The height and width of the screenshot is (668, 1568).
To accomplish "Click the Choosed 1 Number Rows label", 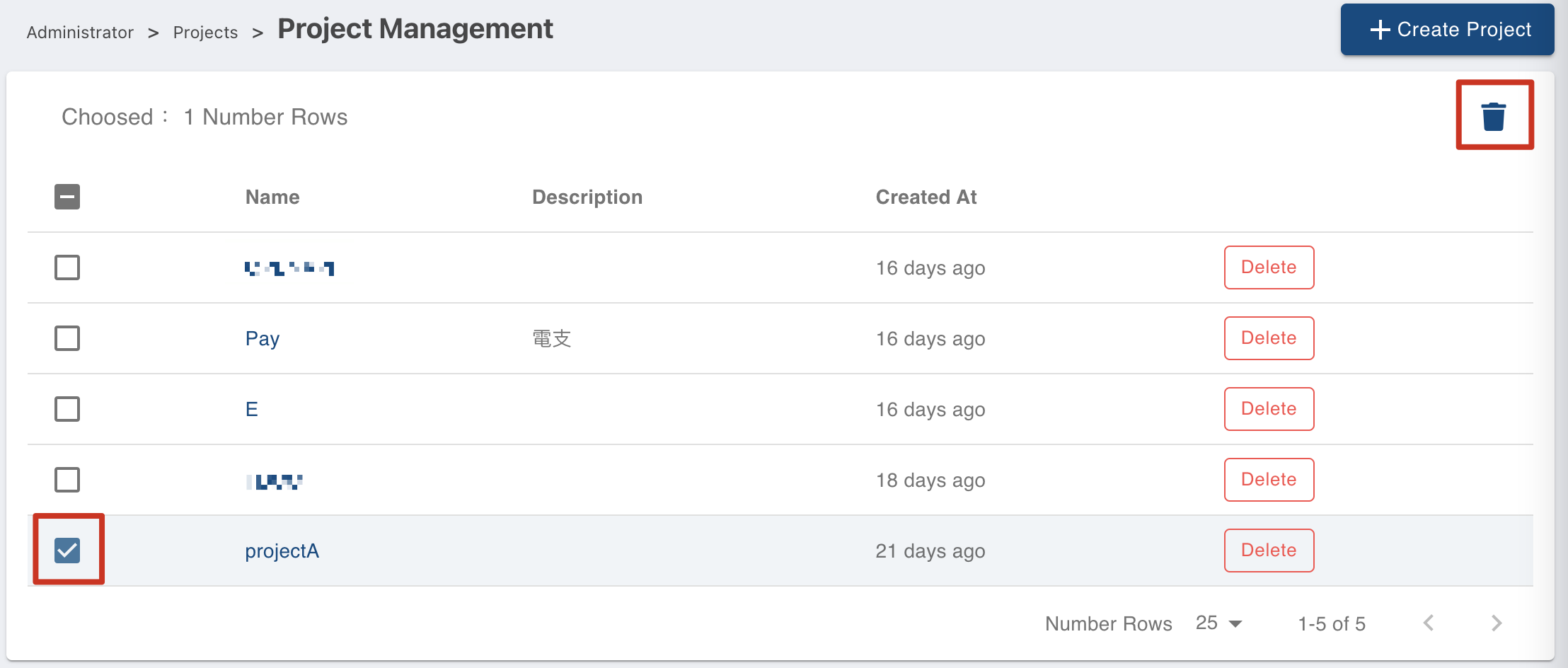I will click(204, 117).
